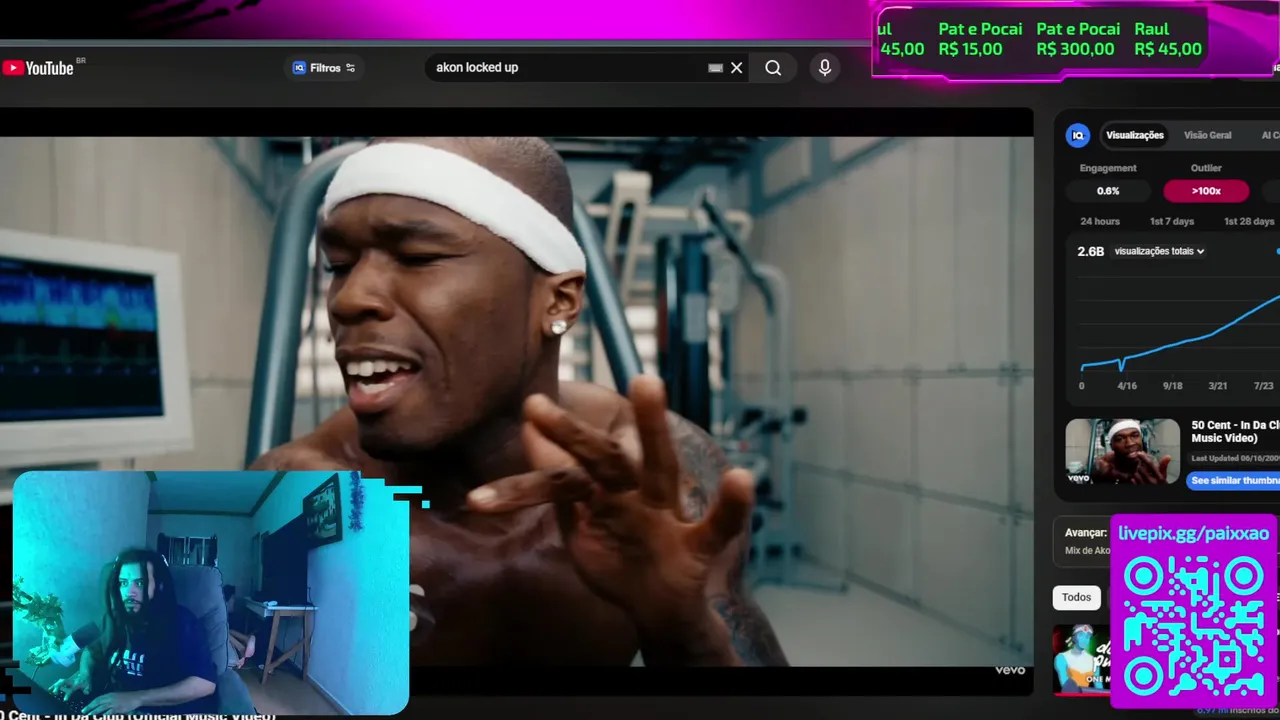Run the search with the magnifier button

coord(773,68)
